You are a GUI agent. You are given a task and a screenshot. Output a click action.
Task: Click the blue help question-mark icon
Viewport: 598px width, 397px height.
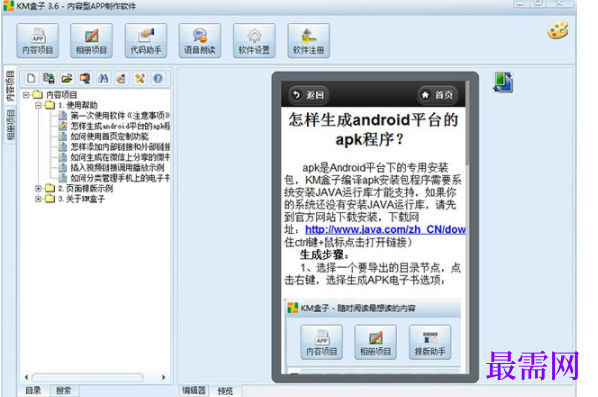coord(158,78)
